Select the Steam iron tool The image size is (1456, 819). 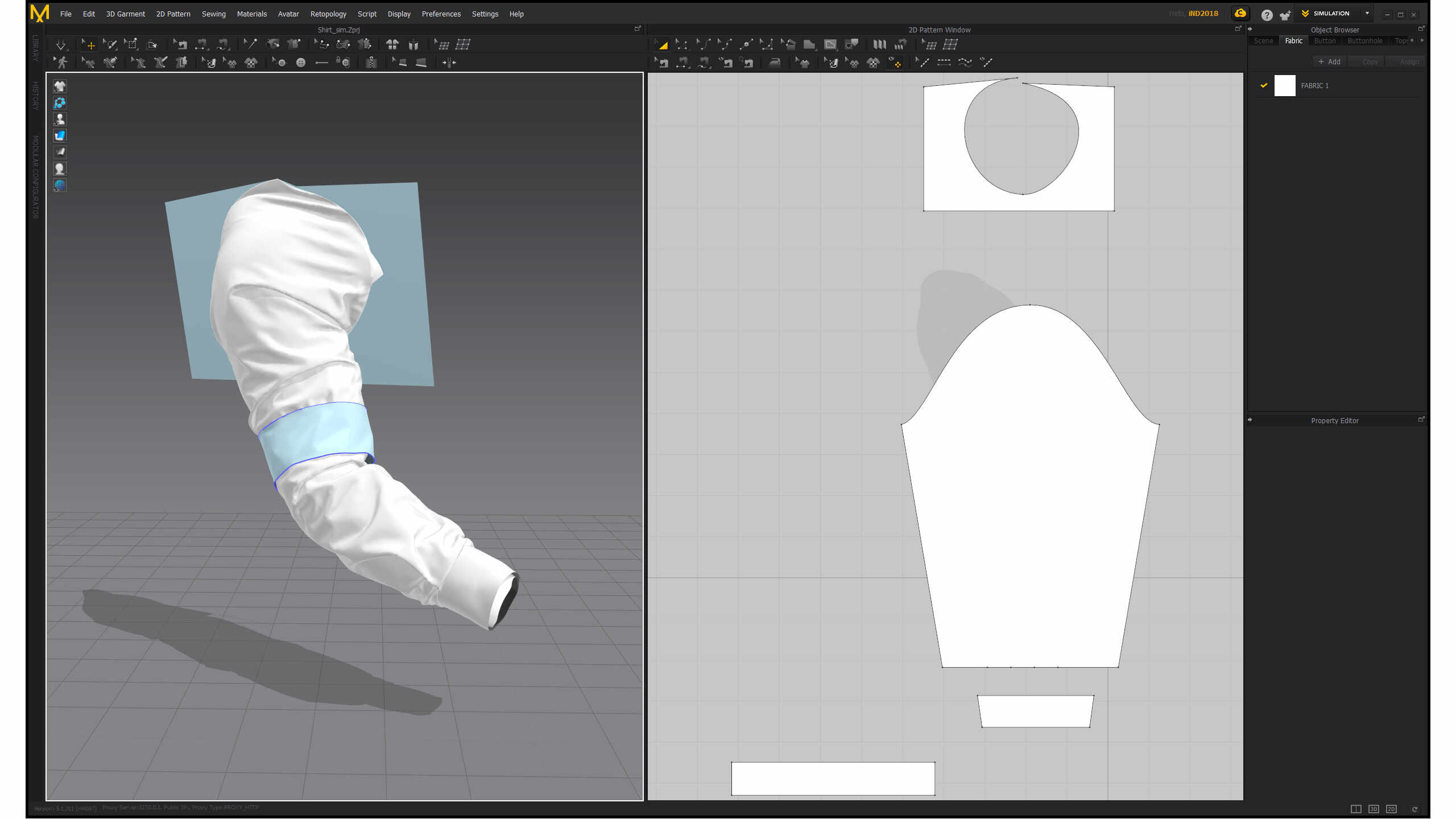point(775,63)
